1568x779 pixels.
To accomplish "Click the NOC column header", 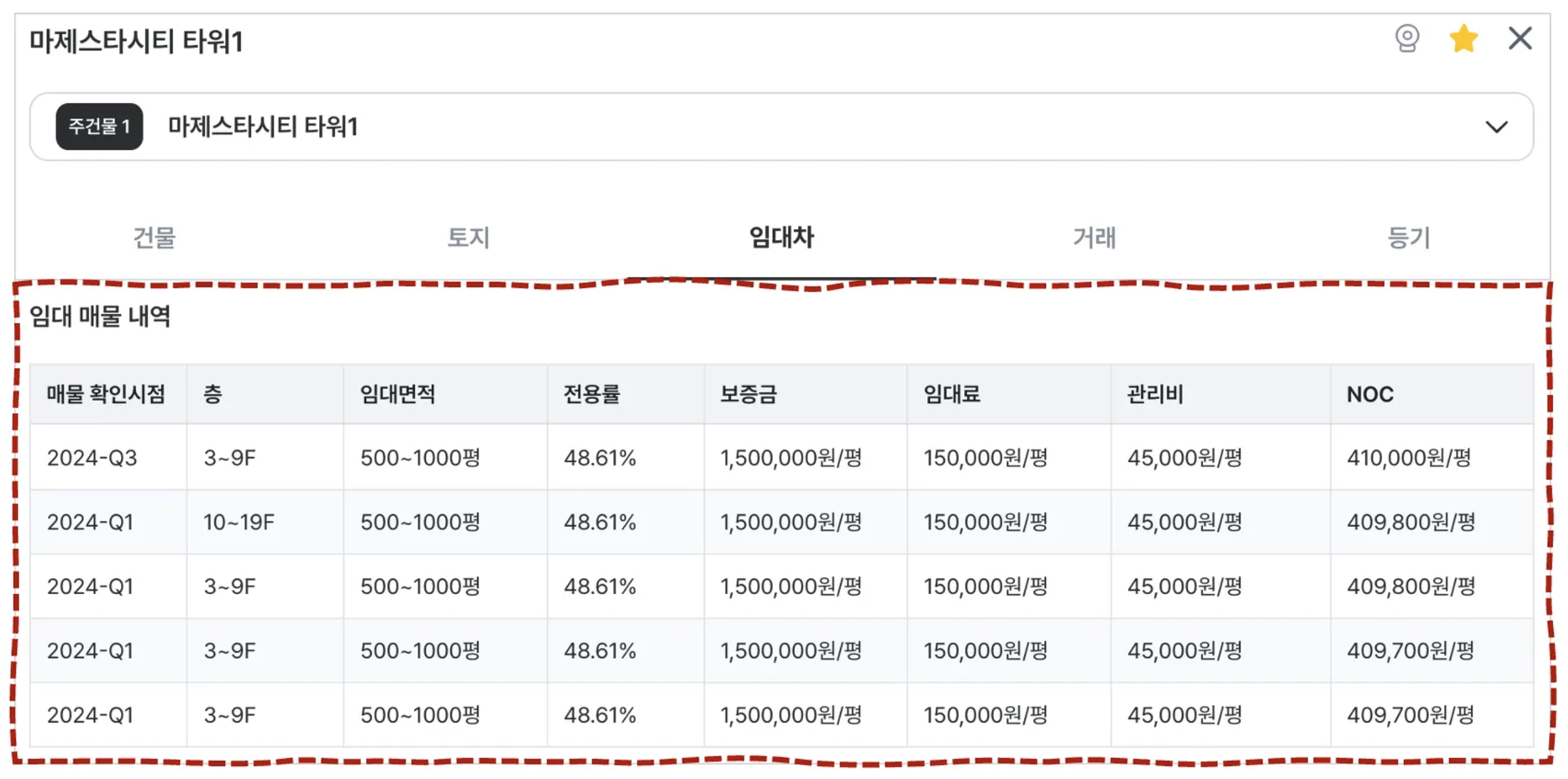I will (x=1369, y=394).
